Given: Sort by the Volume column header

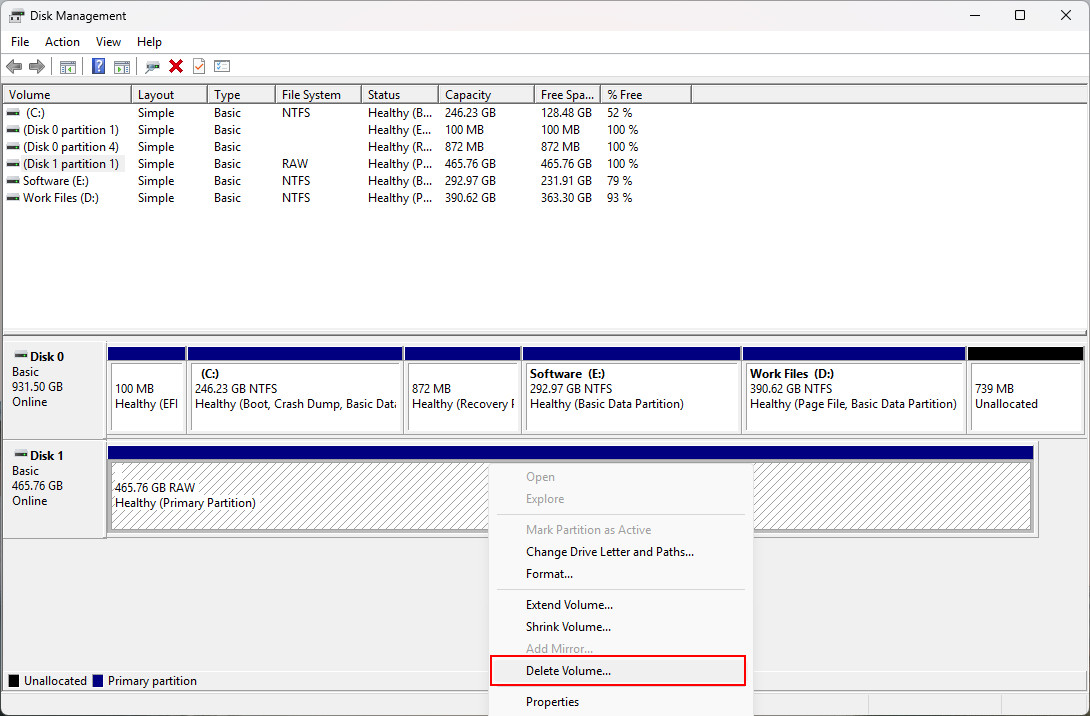Looking at the screenshot, I should 67,95.
